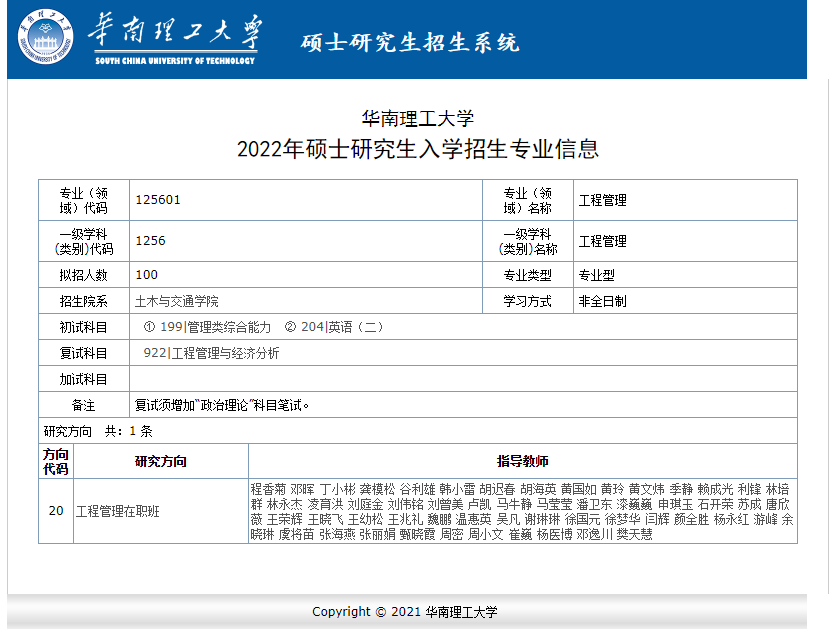The width and height of the screenshot is (832, 640).
Task: Click the 方向代码 column header
Action: pos(56,461)
